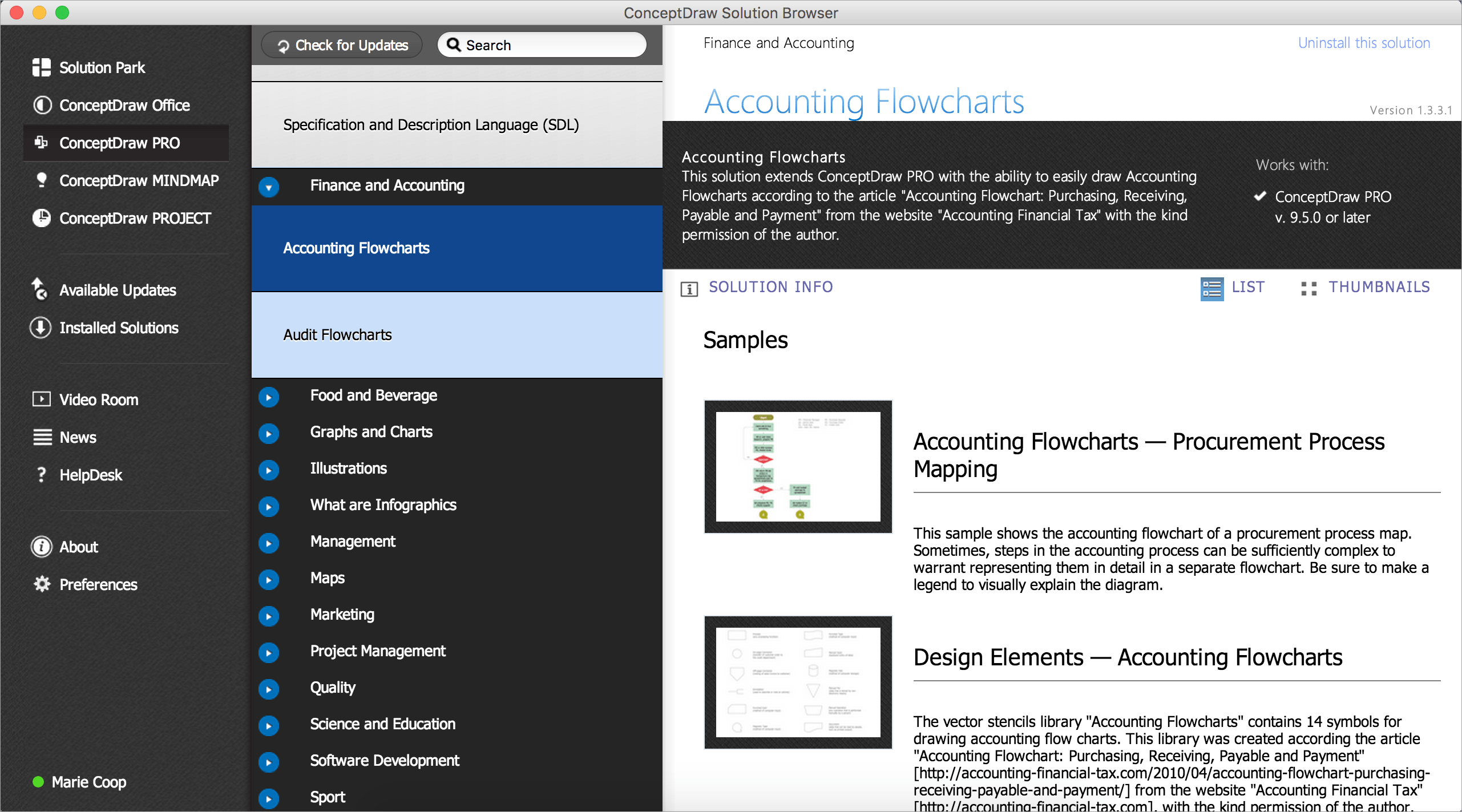Click Uninstall this solution link
Viewport: 1462px width, 812px height.
[1364, 43]
